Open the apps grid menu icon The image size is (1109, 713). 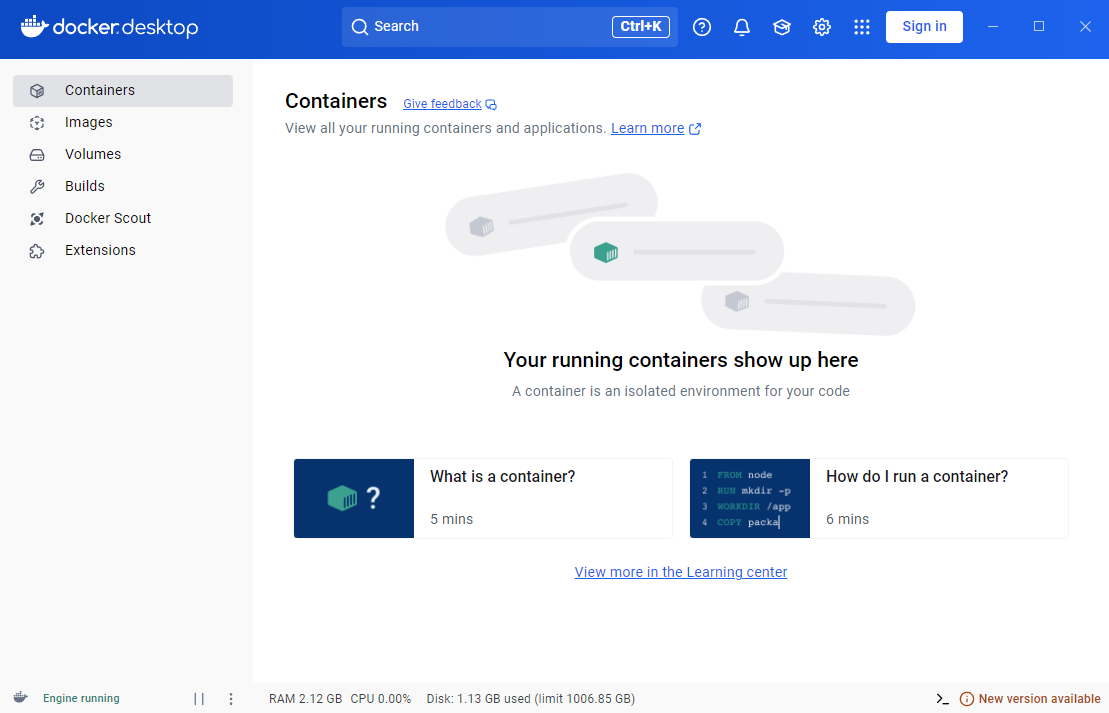(x=861, y=27)
